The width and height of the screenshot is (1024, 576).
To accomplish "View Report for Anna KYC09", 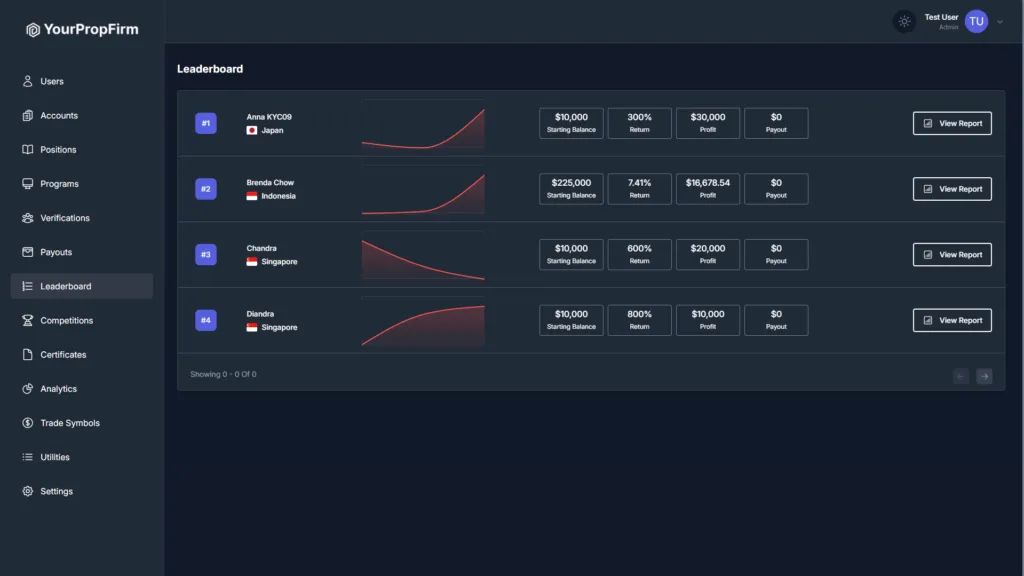I will point(952,123).
